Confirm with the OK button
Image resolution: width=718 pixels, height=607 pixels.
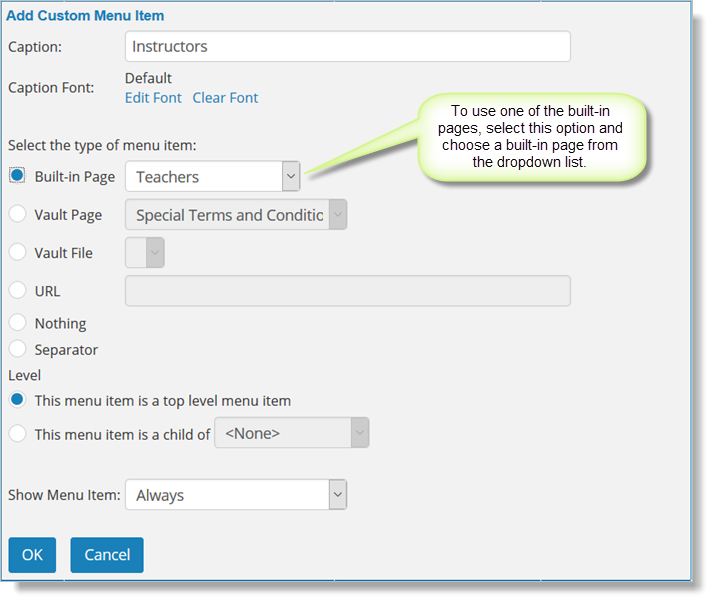pyautogui.click(x=32, y=555)
